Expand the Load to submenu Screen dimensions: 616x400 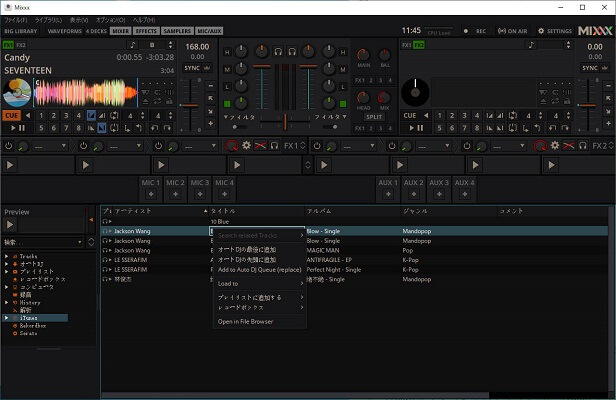coord(259,284)
